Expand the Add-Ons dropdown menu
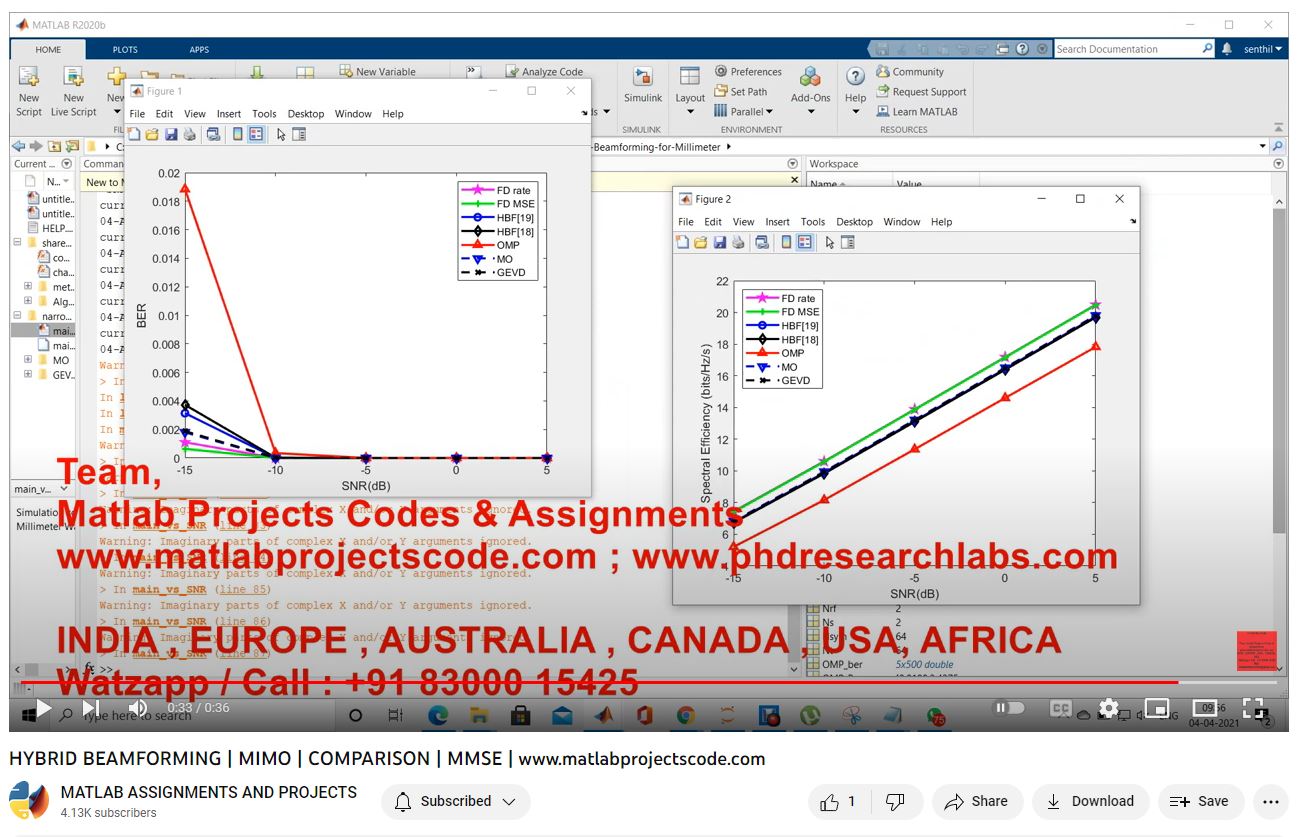This screenshot has height=837, width=1302. point(810,111)
